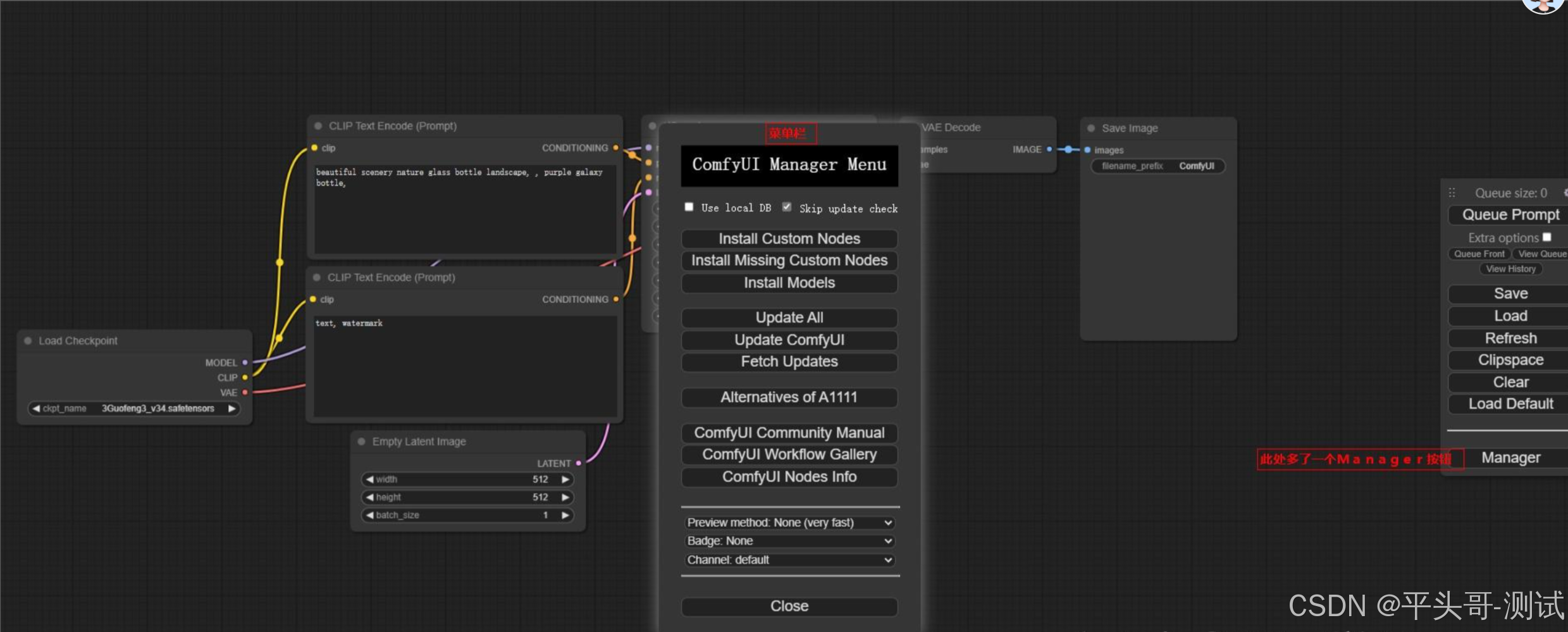
Task: Click Update ComfyUI button
Action: pos(789,340)
